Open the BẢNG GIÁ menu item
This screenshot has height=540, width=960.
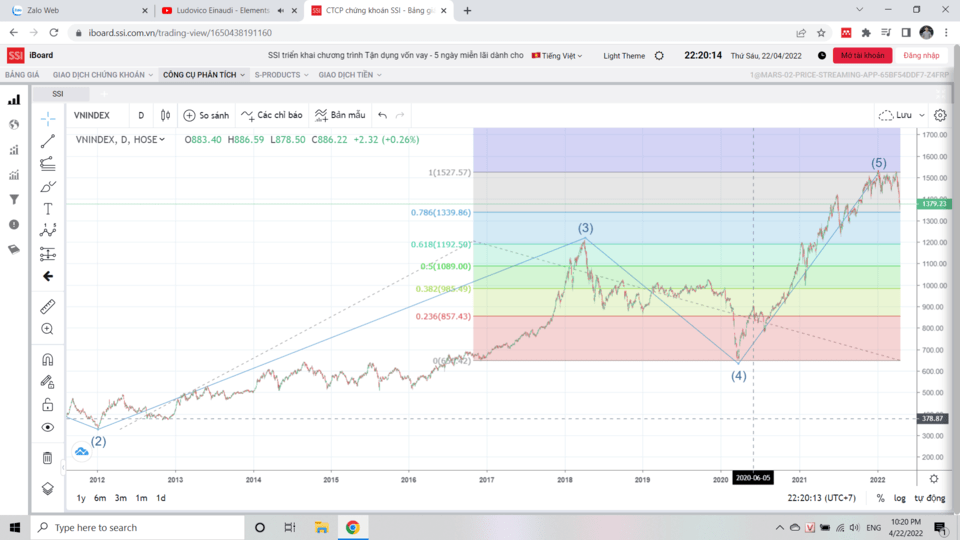point(22,75)
